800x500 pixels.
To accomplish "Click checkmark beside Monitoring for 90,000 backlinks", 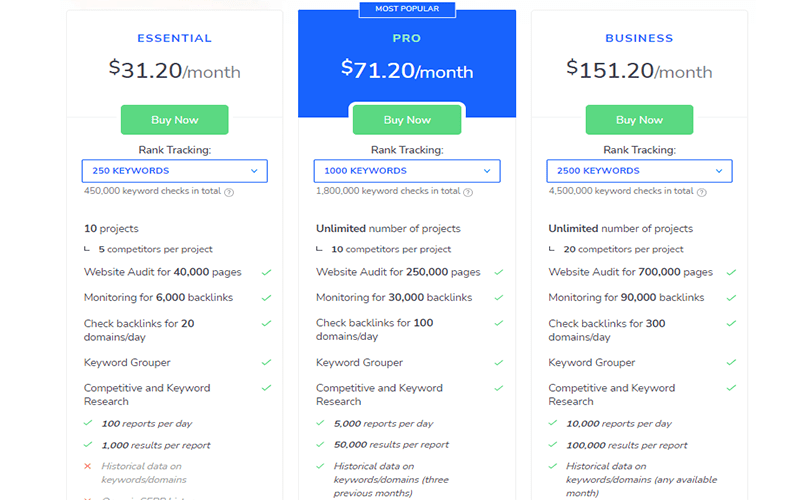I will click(x=732, y=297).
